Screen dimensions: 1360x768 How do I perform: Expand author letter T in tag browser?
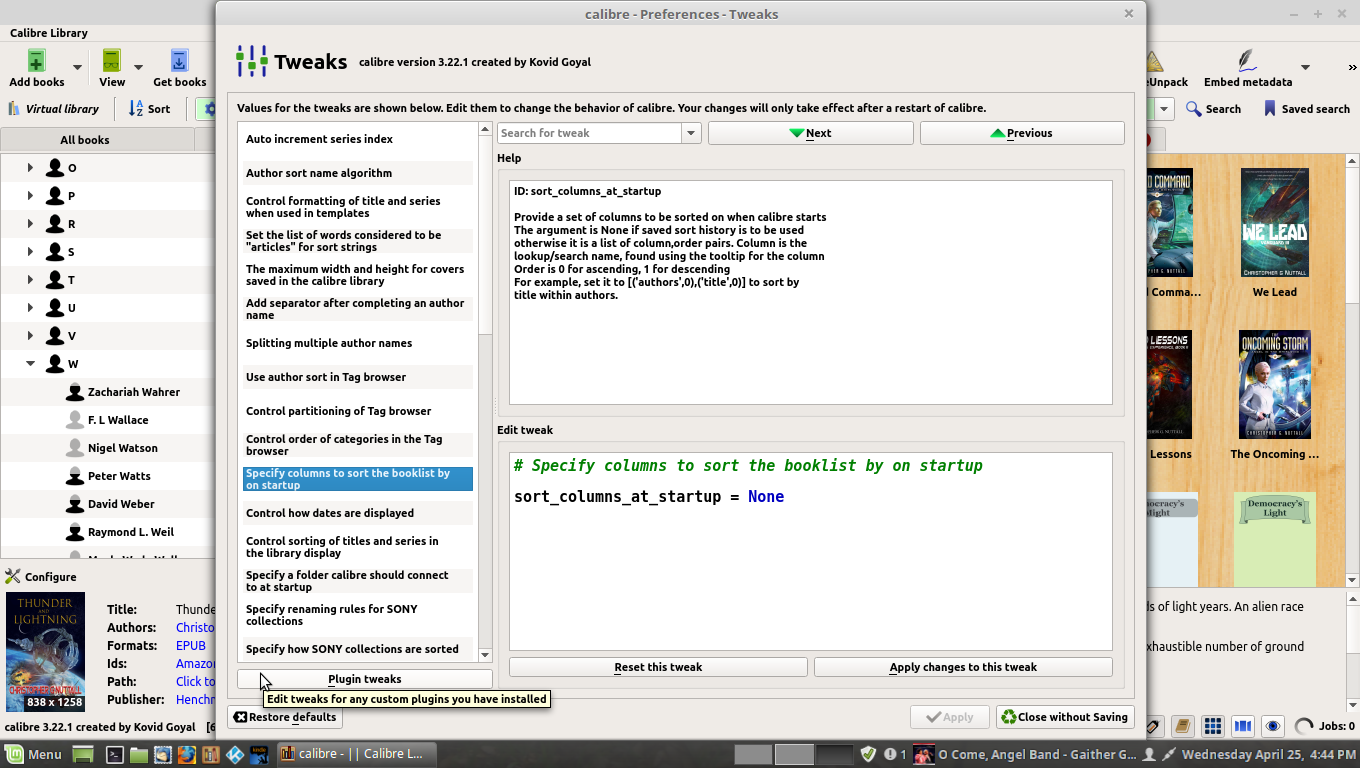point(30,279)
